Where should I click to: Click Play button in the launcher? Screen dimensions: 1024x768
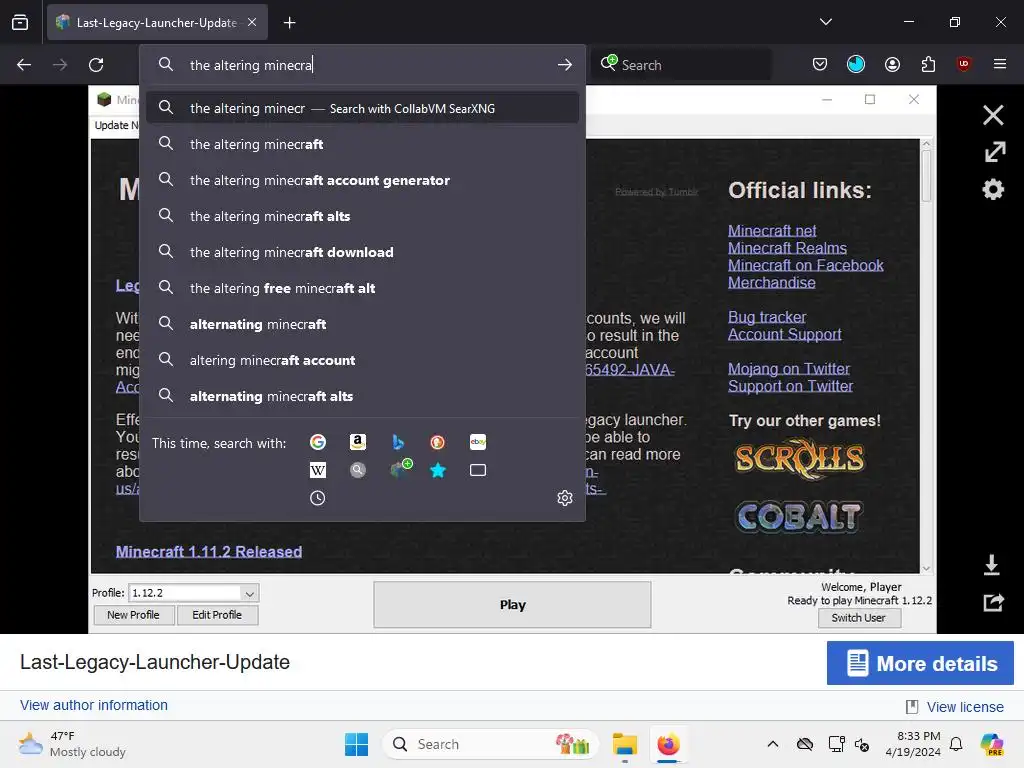point(512,605)
